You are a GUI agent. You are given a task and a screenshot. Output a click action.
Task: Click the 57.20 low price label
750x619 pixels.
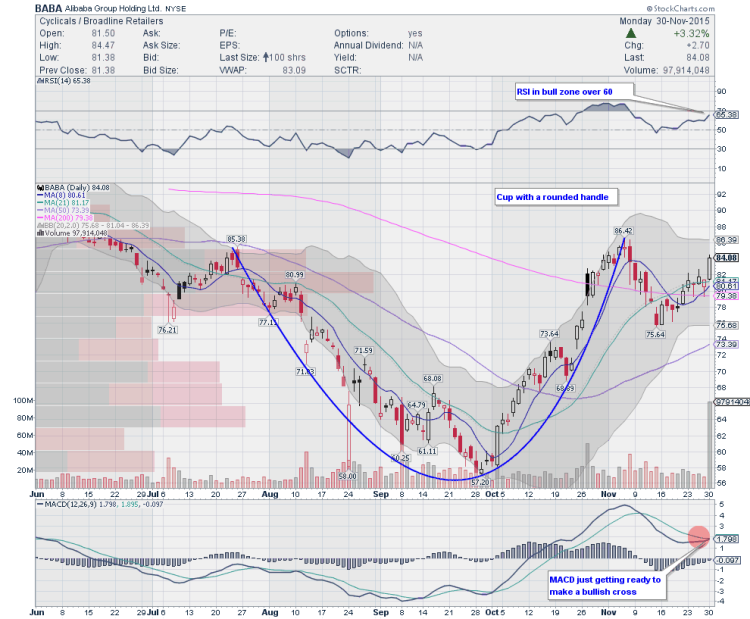[480, 482]
